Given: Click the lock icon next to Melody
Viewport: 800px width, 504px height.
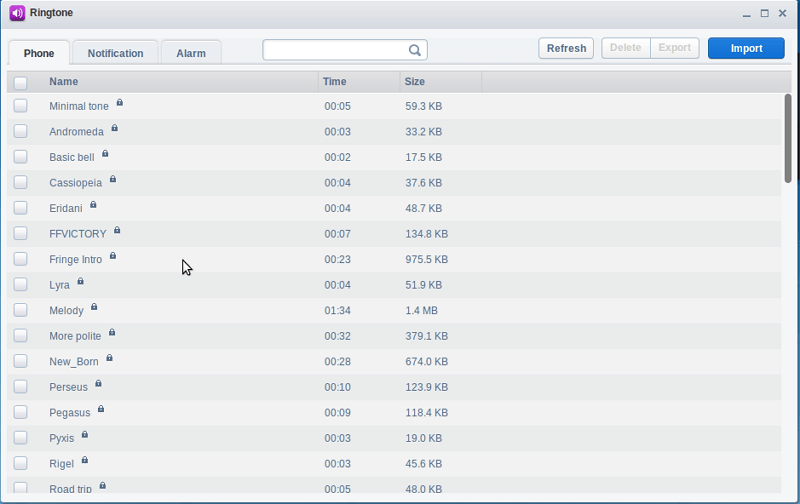Looking at the screenshot, I should pyautogui.click(x=95, y=307).
